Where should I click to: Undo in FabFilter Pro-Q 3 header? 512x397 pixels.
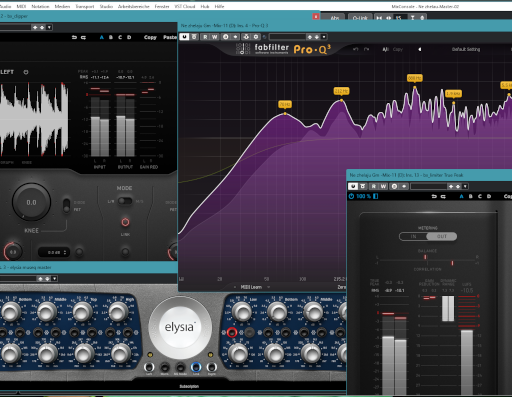pyautogui.click(x=356, y=49)
